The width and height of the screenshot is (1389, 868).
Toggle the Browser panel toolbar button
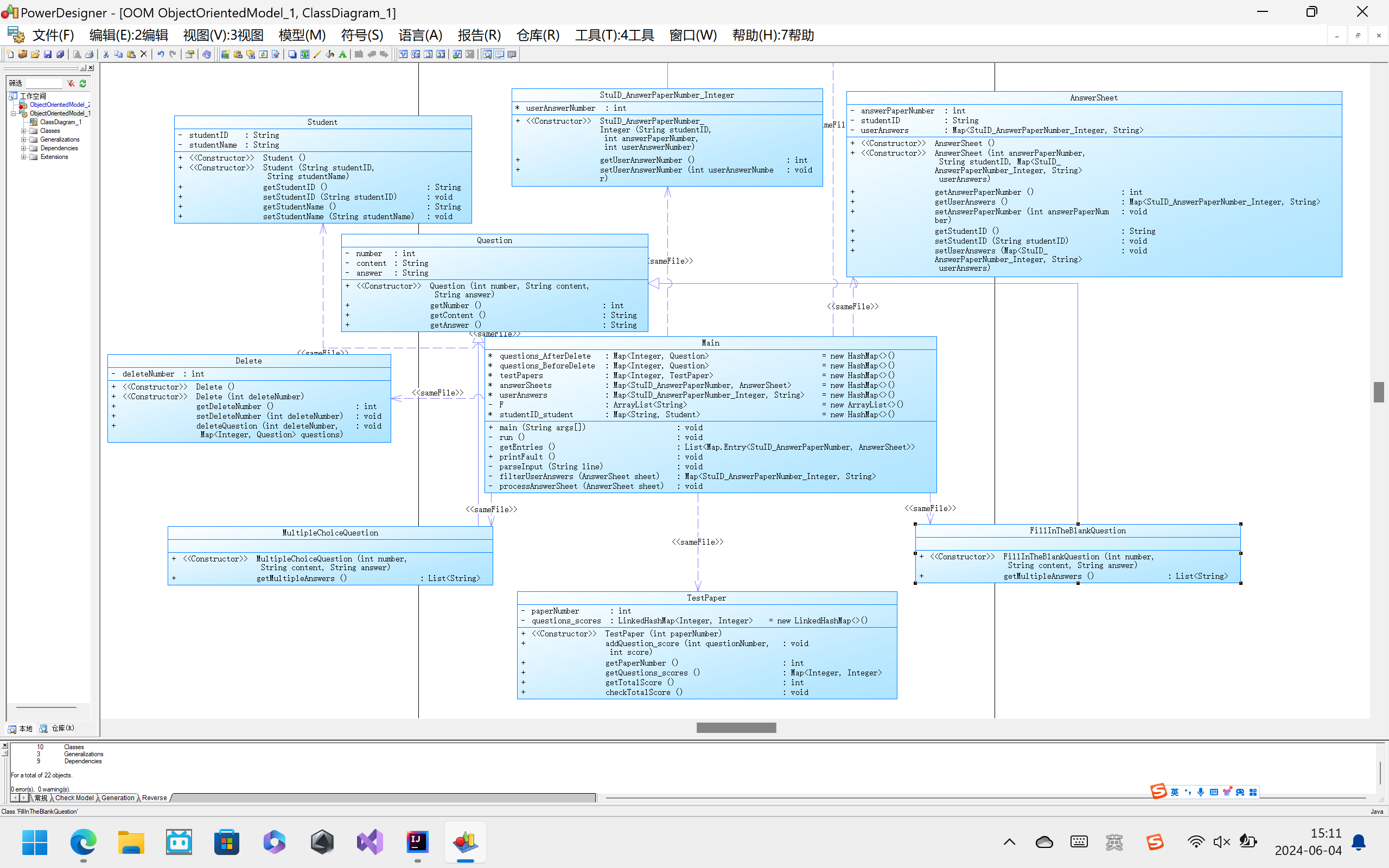point(487,55)
